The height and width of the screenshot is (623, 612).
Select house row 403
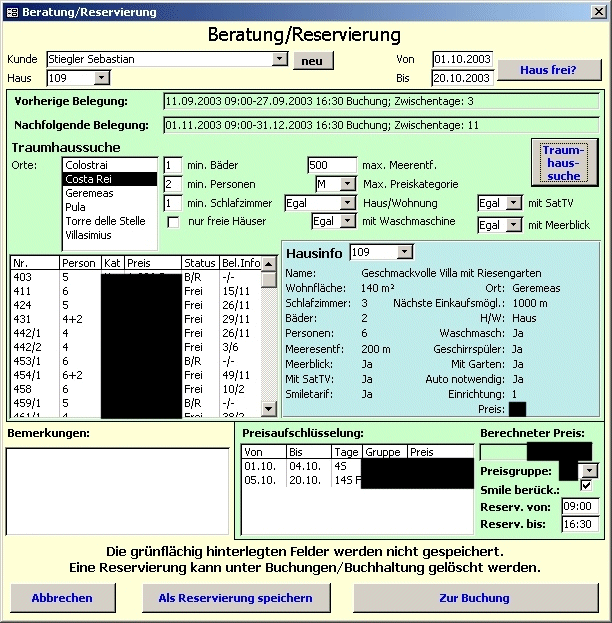point(136,277)
